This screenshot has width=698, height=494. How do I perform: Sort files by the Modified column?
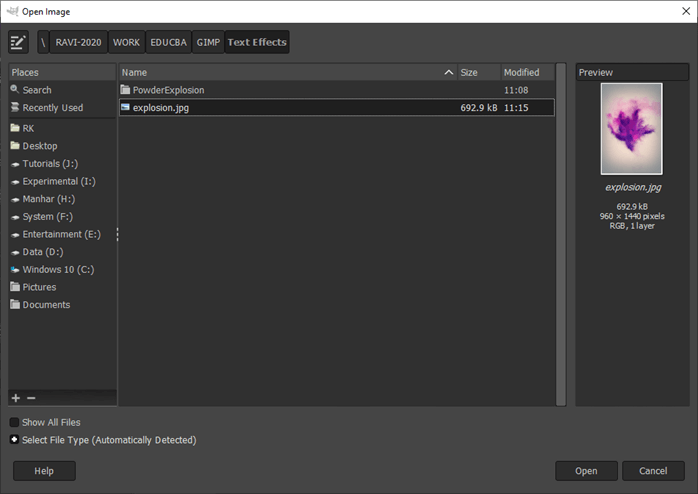click(x=528, y=72)
